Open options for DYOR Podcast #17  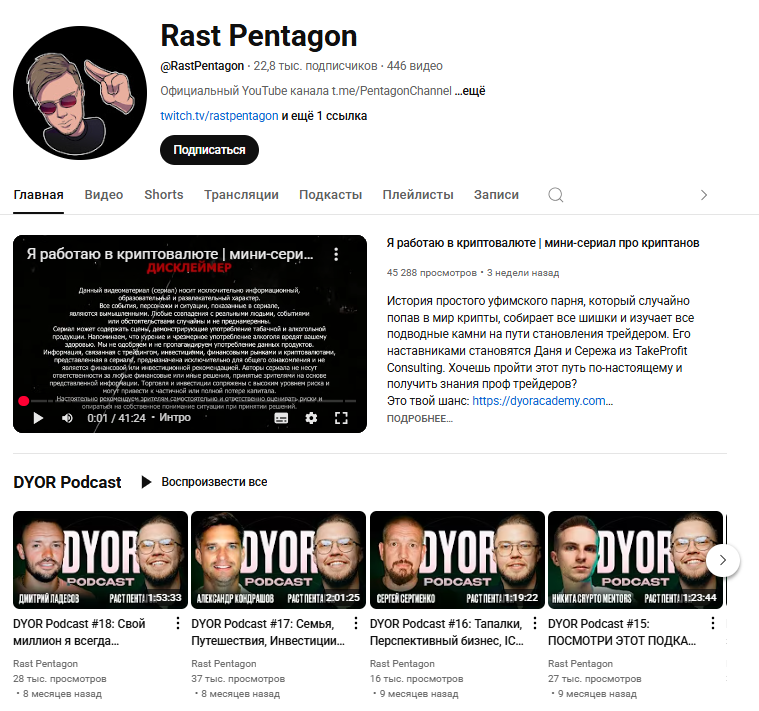[356, 623]
